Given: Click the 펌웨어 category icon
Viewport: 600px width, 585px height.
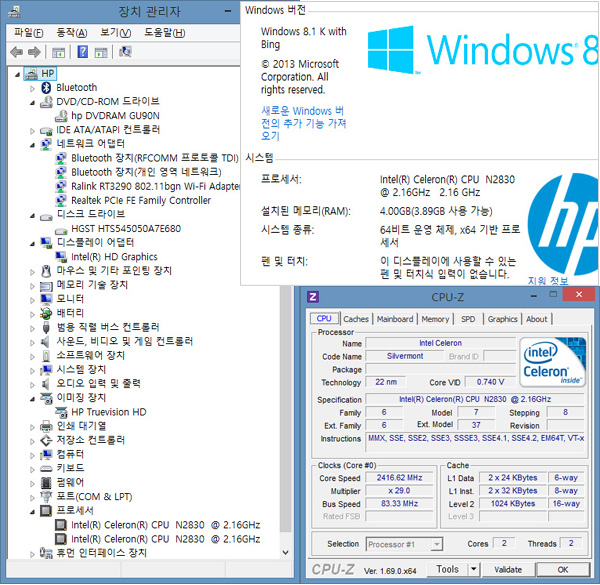Looking at the screenshot, I should [x=46, y=483].
